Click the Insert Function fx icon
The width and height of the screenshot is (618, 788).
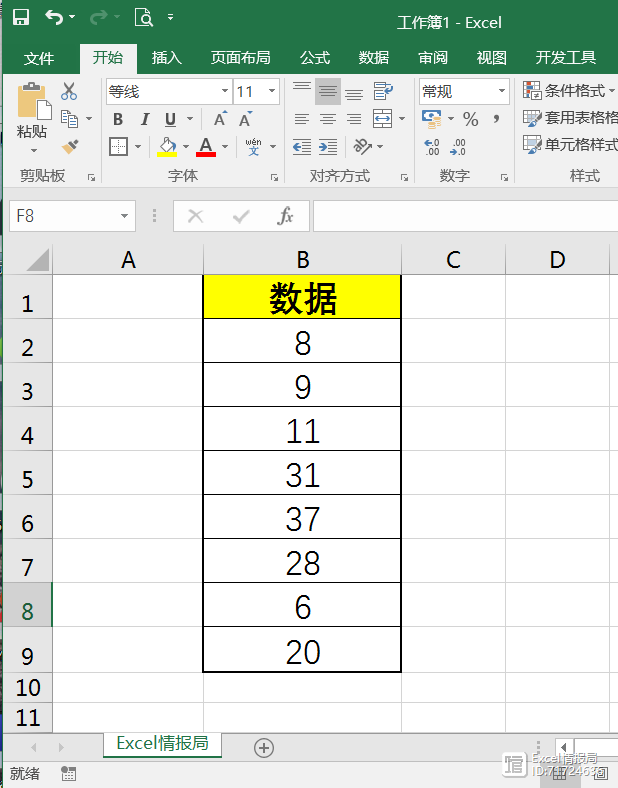(x=285, y=216)
